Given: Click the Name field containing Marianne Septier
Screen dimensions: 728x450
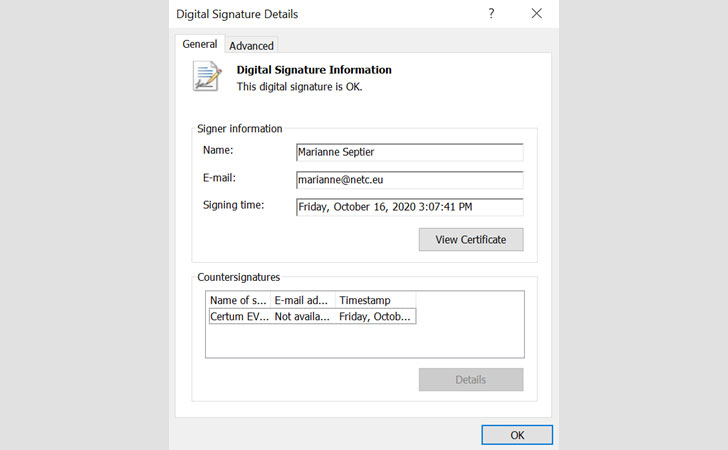Looking at the screenshot, I should pyautogui.click(x=409, y=152).
